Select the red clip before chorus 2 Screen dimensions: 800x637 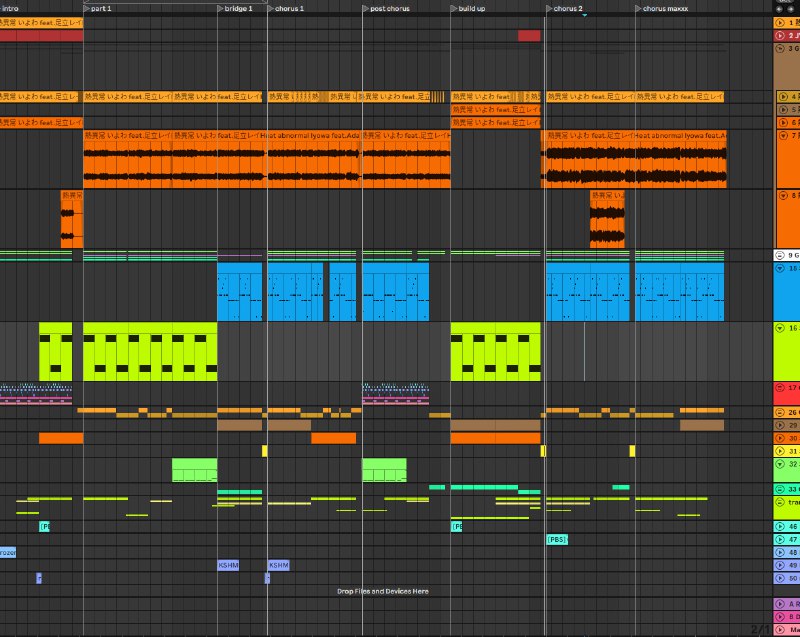click(529, 36)
